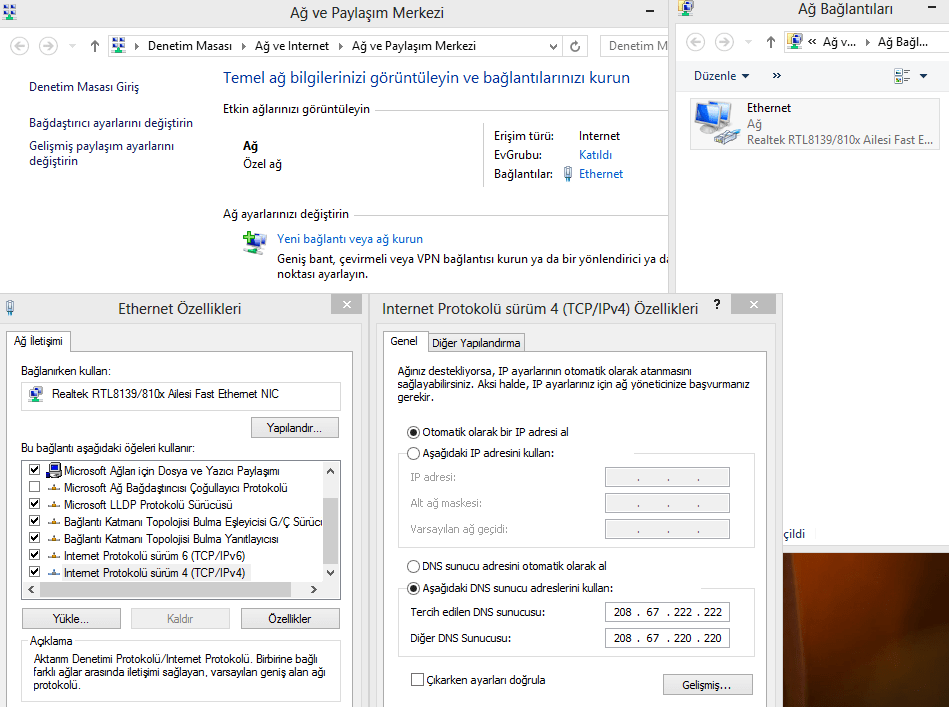Go back in Ağ ve Paylaşım Merkezi window

click(19, 46)
